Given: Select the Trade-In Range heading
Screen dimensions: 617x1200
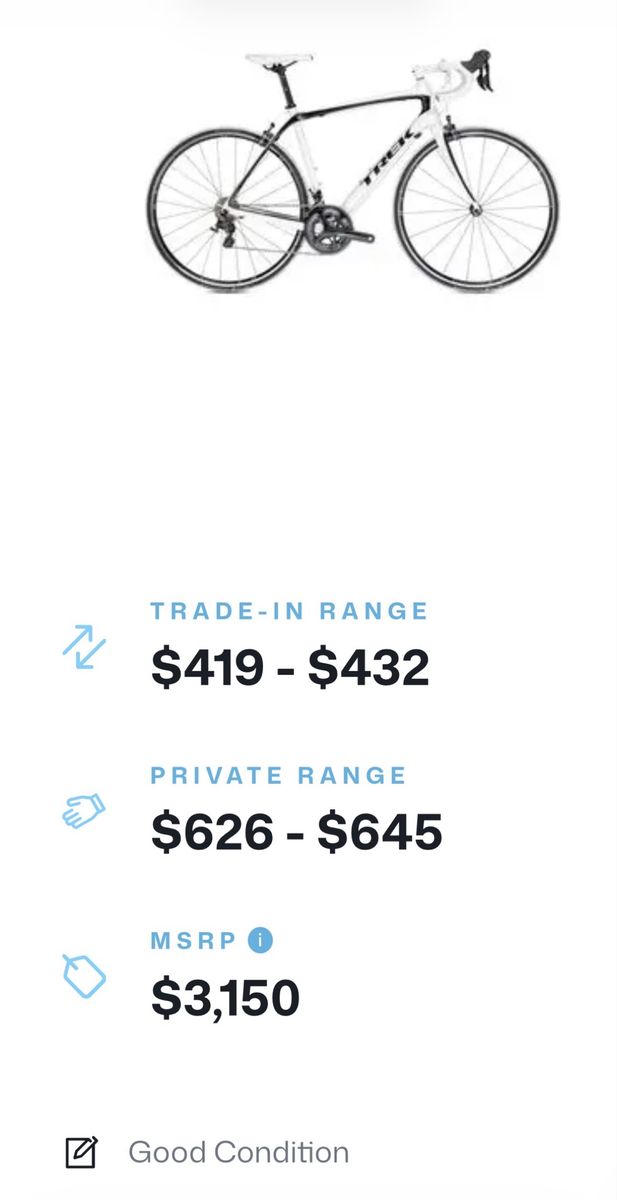Looking at the screenshot, I should tap(289, 611).
